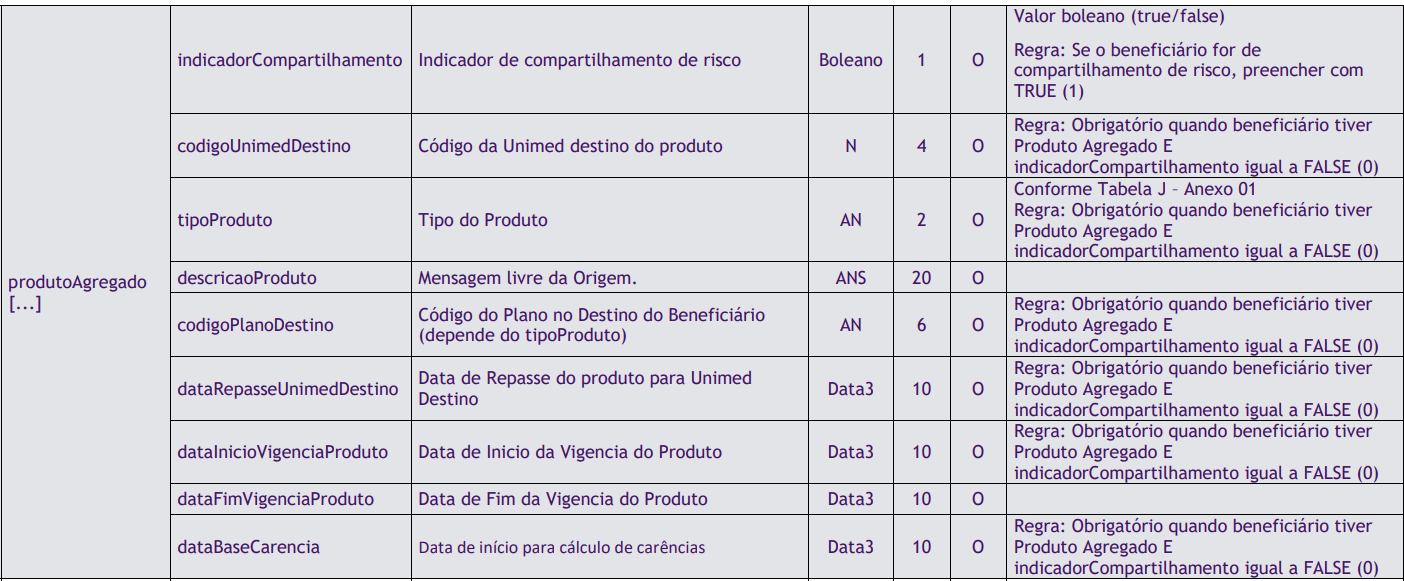Select the indicadorCompartilhamento field name
The width and height of the screenshot is (1404, 581).
289,60
